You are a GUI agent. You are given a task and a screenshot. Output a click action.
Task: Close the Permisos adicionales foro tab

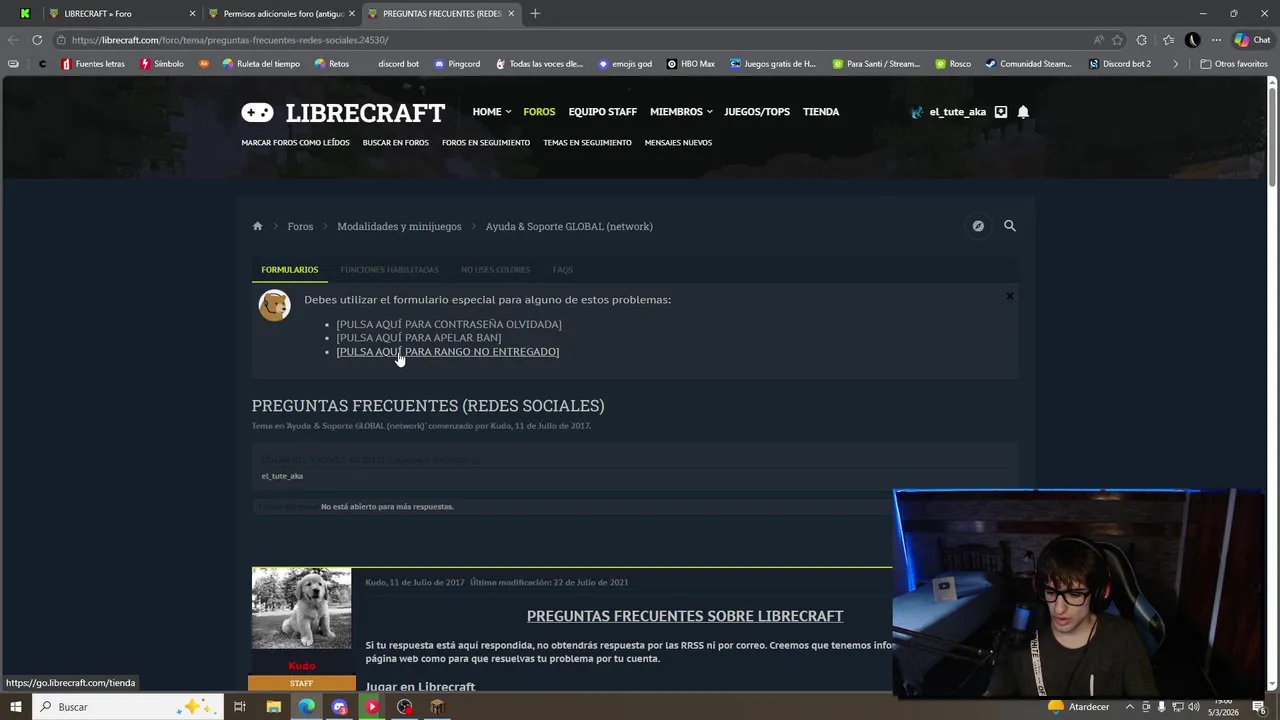[x=351, y=14]
